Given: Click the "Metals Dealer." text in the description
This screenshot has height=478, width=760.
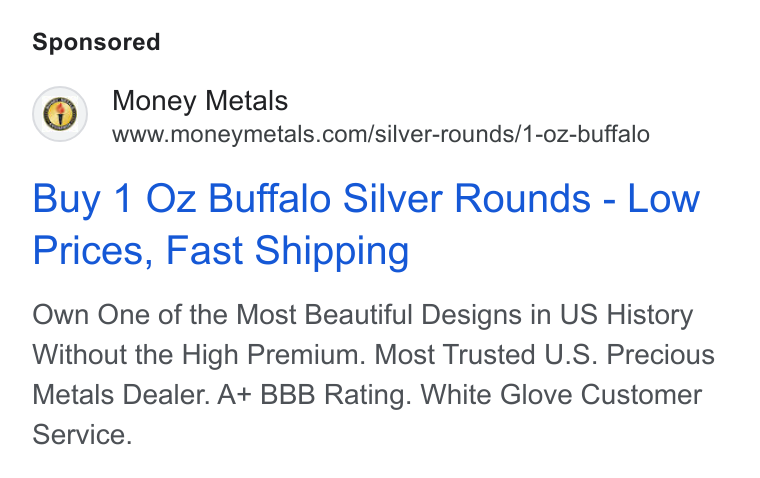Looking at the screenshot, I should pos(121,395).
